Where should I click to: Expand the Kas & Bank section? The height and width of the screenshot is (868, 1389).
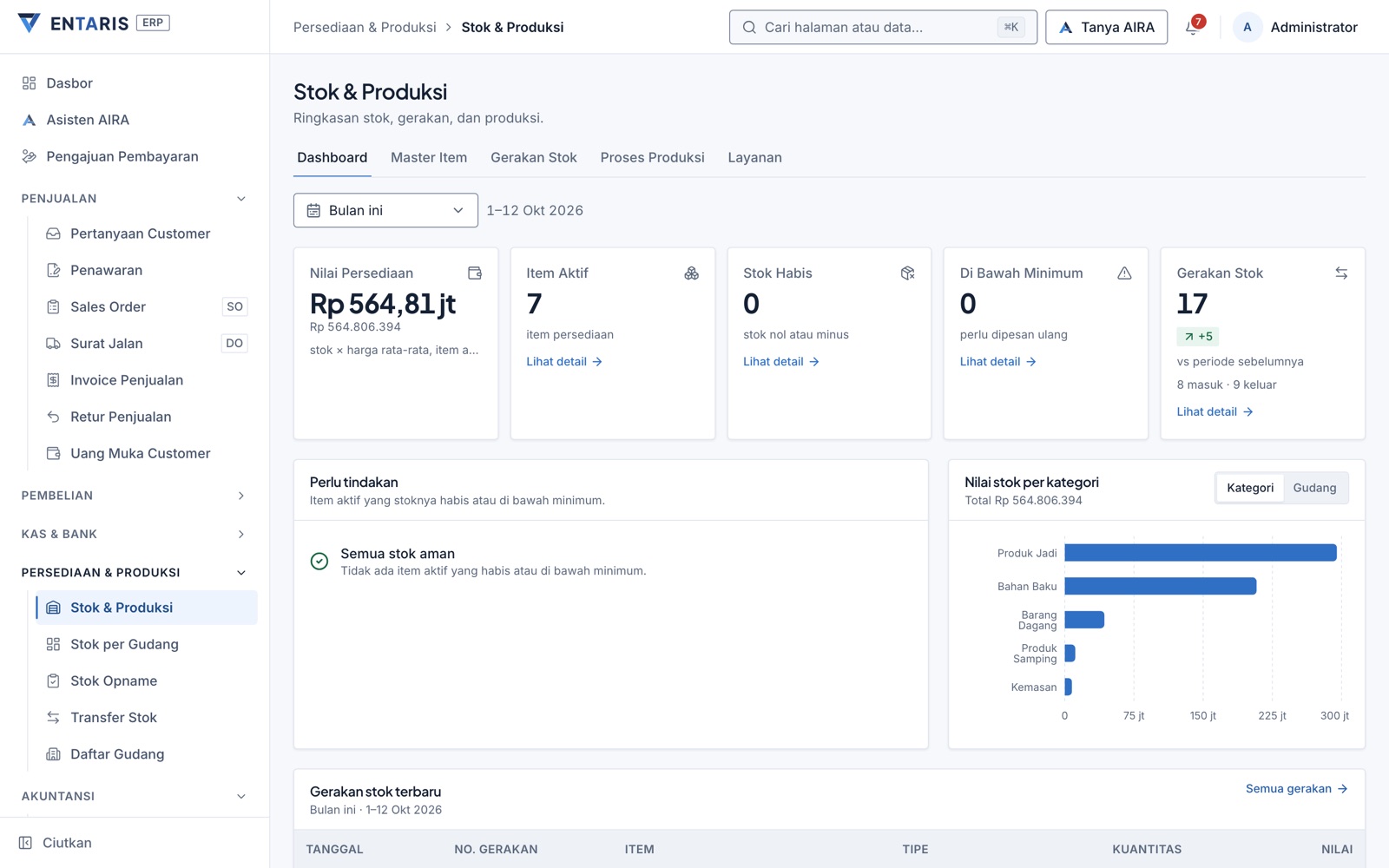[134, 534]
